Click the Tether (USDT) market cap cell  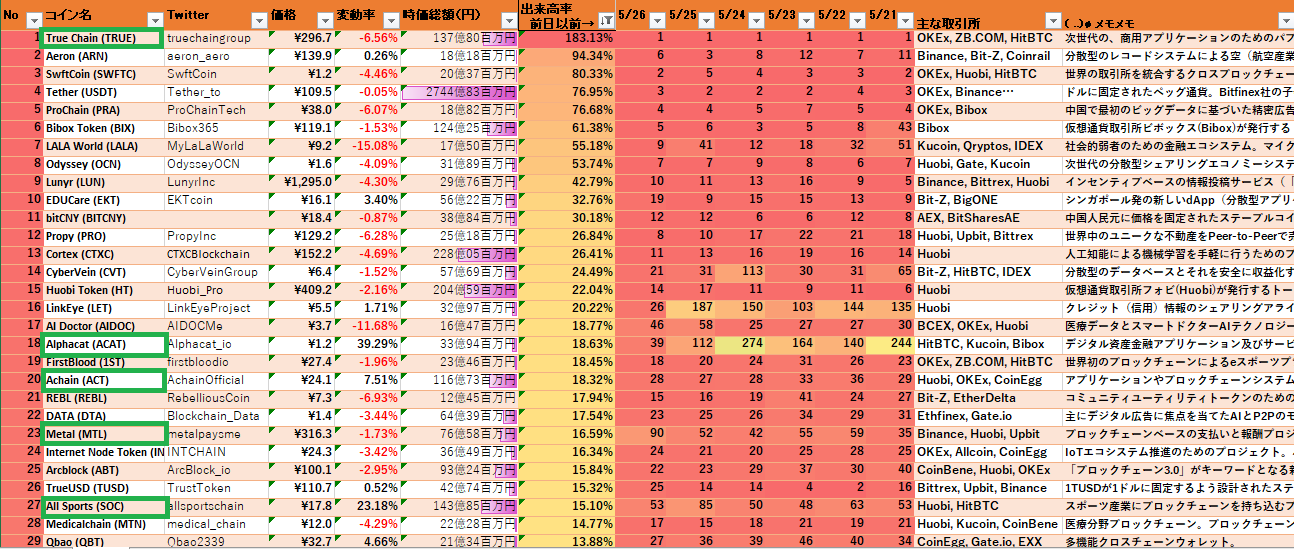pyautogui.click(x=460, y=92)
